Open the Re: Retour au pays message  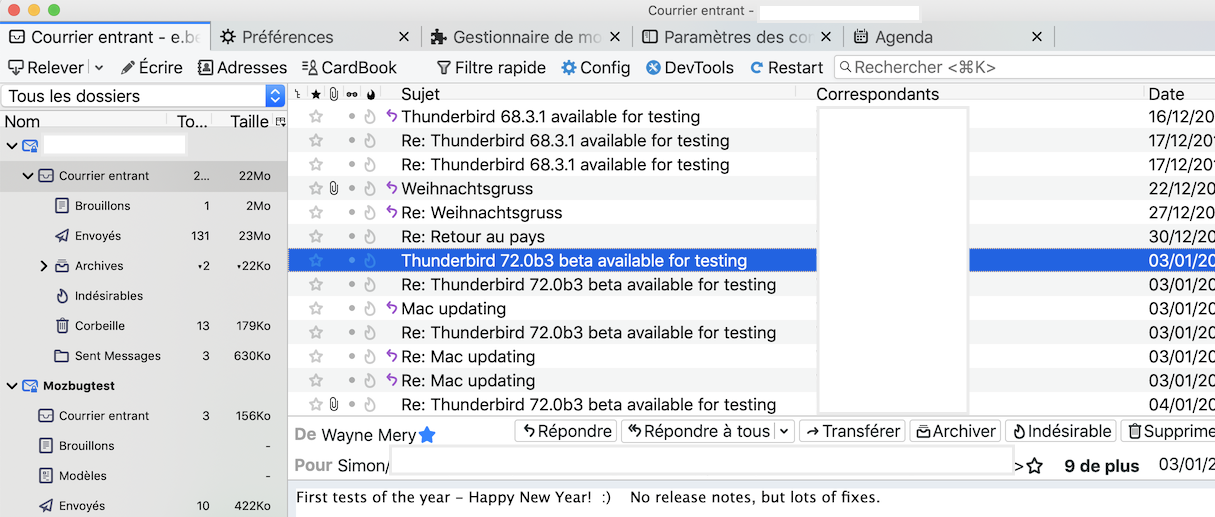click(473, 237)
